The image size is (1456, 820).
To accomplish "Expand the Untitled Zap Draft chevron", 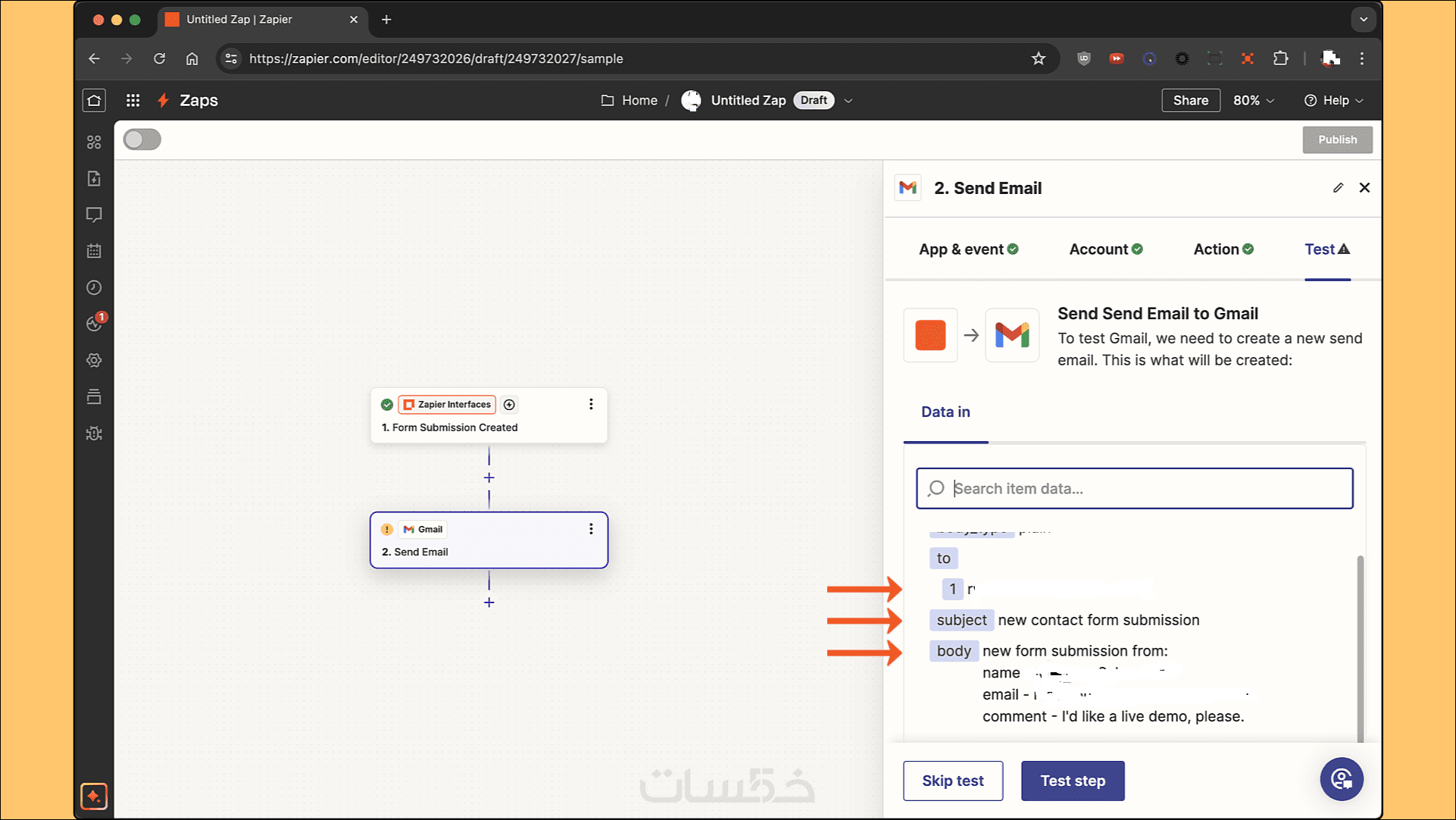I will point(848,101).
